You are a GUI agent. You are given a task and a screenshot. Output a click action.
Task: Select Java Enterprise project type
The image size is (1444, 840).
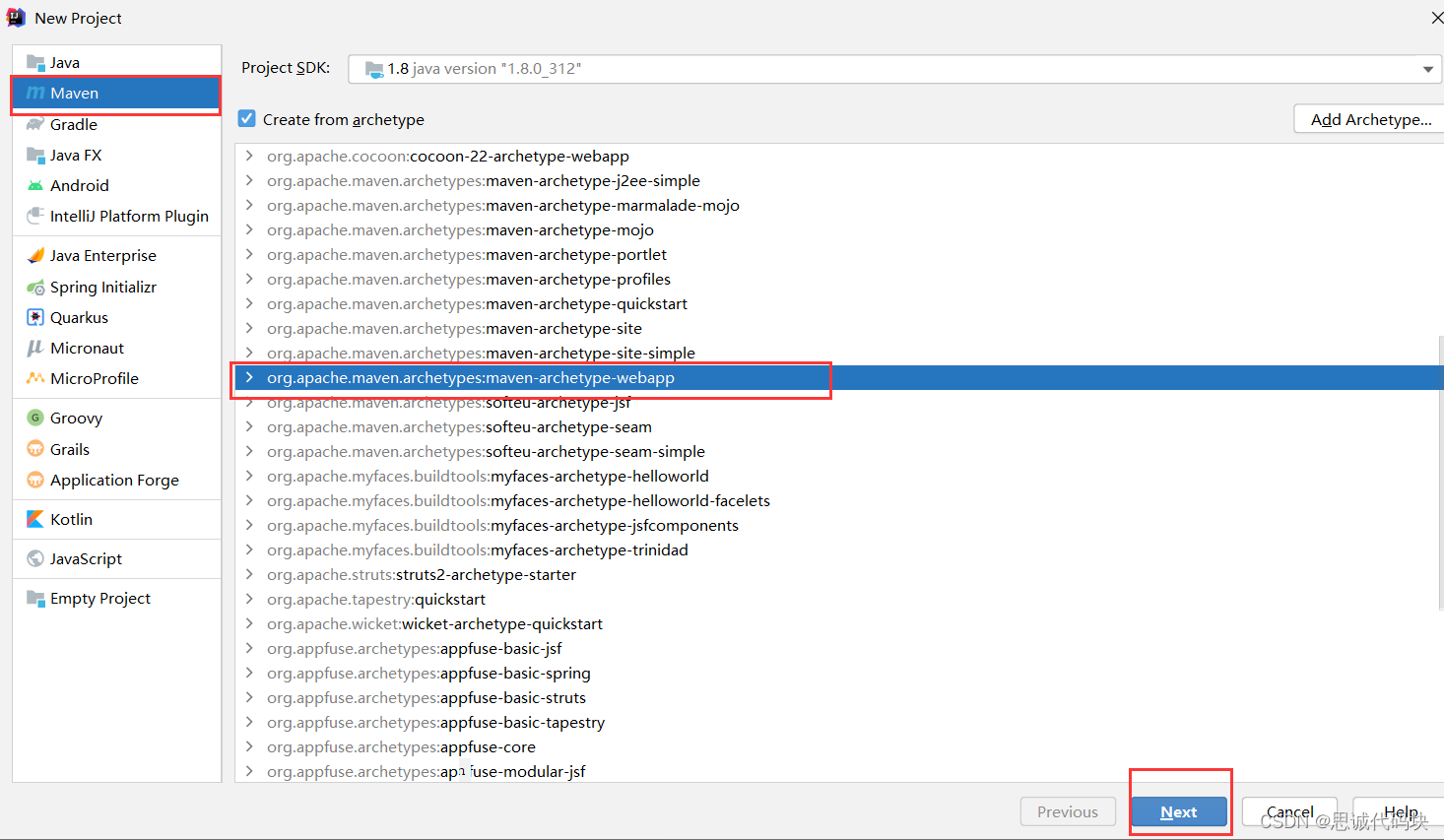[x=116, y=255]
